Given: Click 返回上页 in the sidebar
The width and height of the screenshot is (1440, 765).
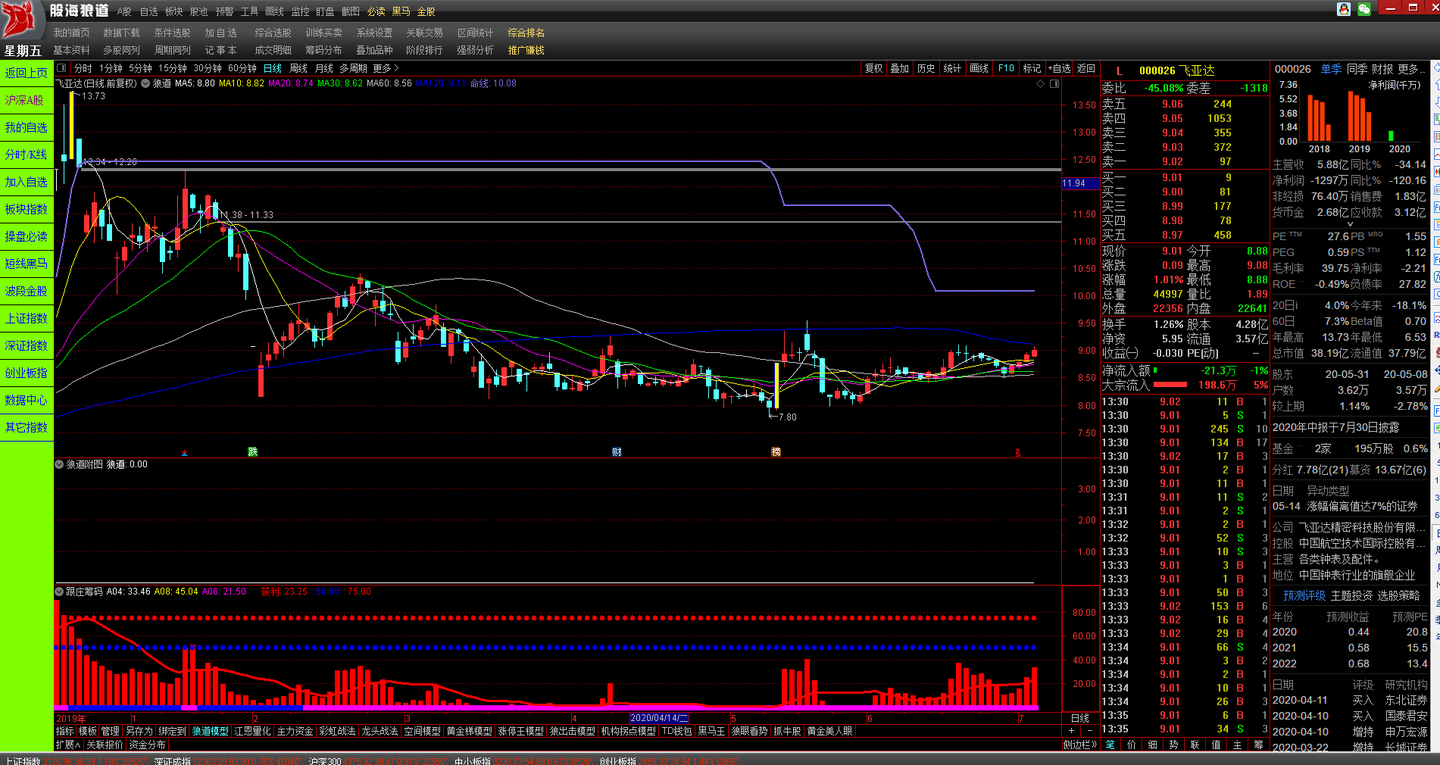Looking at the screenshot, I should point(26,73).
